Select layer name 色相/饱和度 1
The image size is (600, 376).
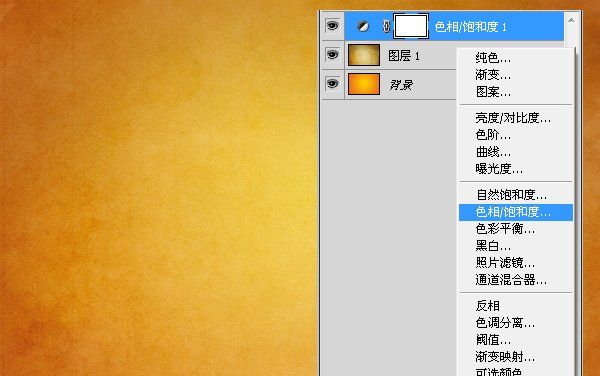point(470,27)
